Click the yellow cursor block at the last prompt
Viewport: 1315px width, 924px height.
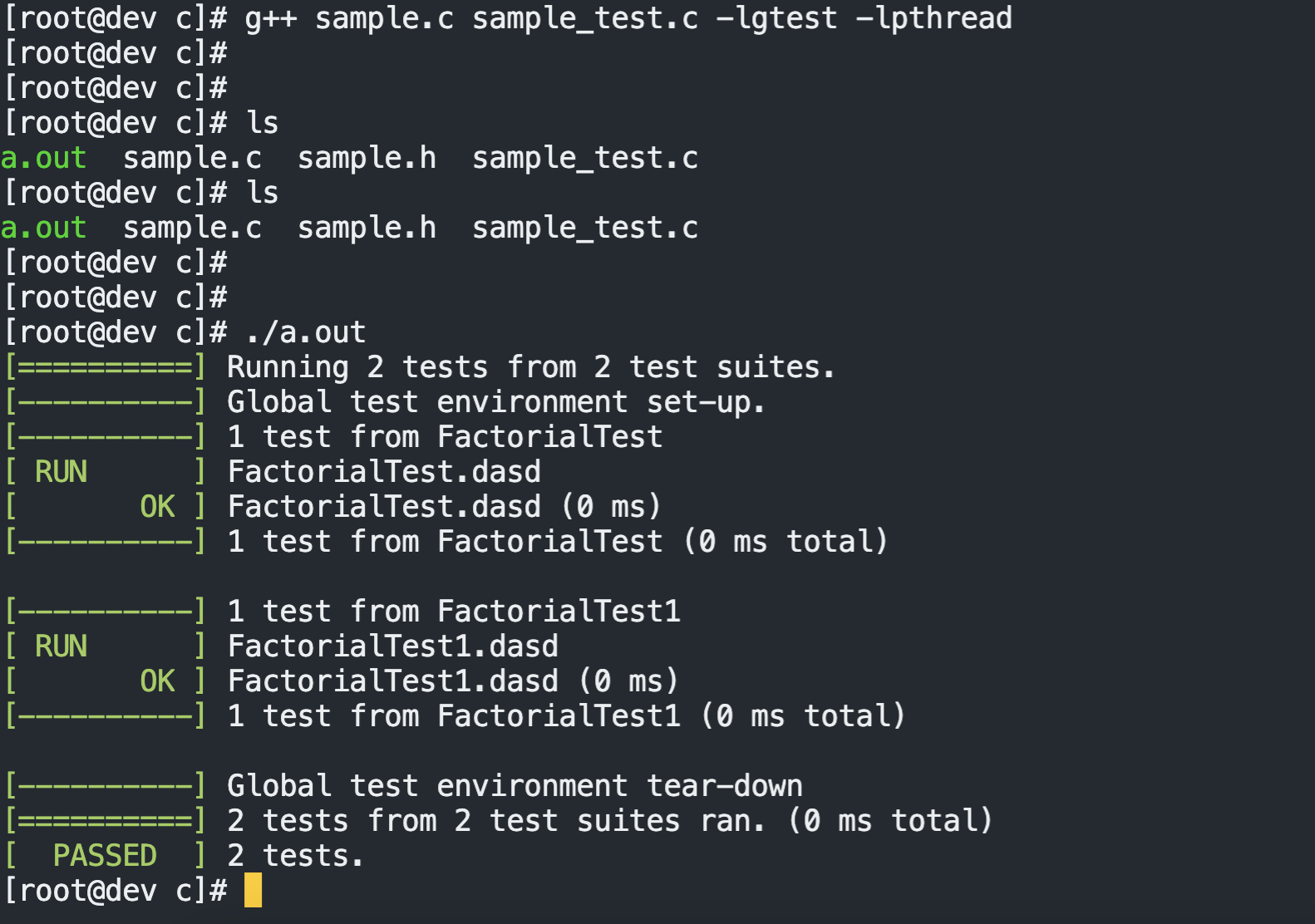pyautogui.click(x=253, y=890)
